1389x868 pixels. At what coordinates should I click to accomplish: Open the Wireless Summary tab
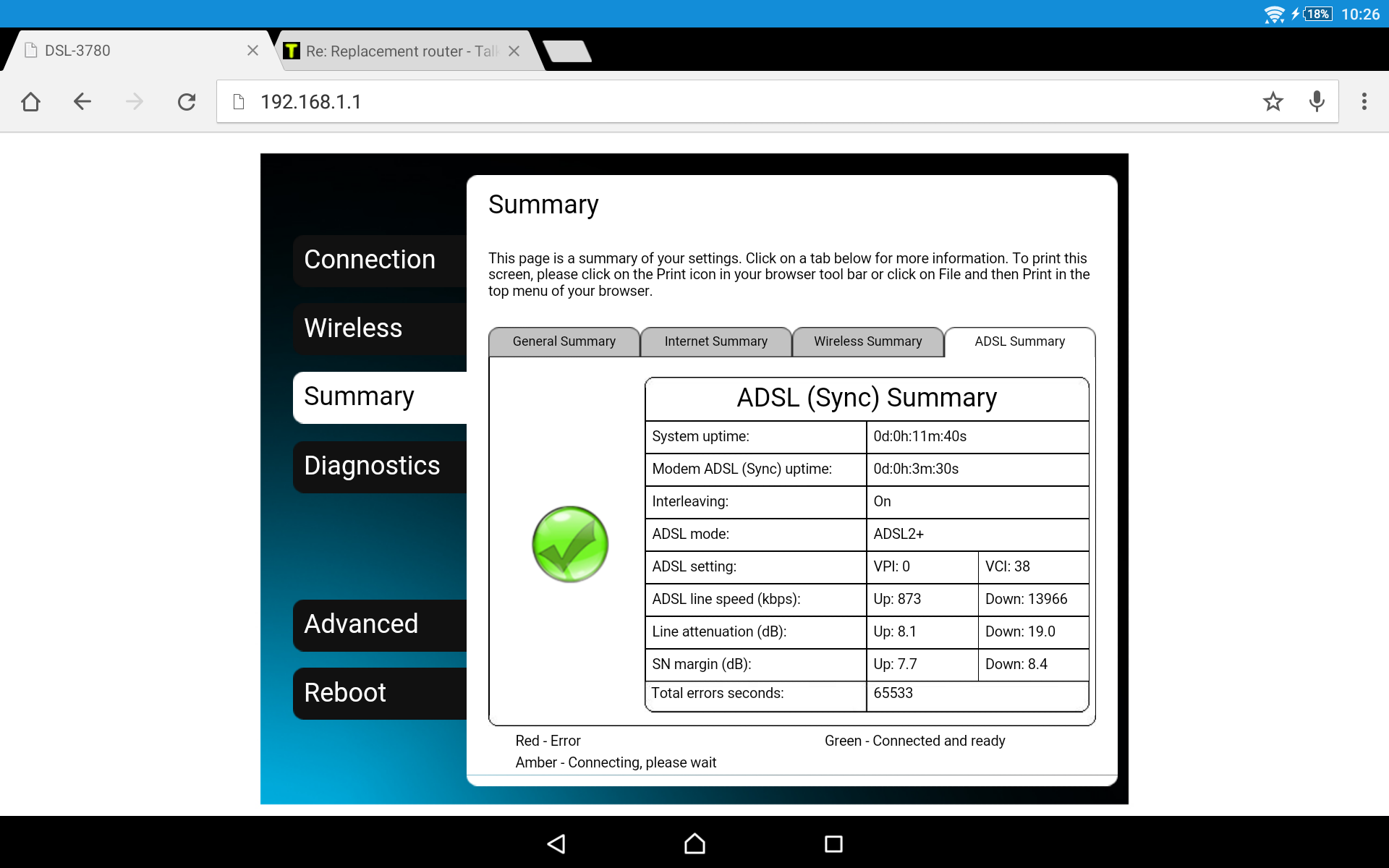(x=867, y=341)
